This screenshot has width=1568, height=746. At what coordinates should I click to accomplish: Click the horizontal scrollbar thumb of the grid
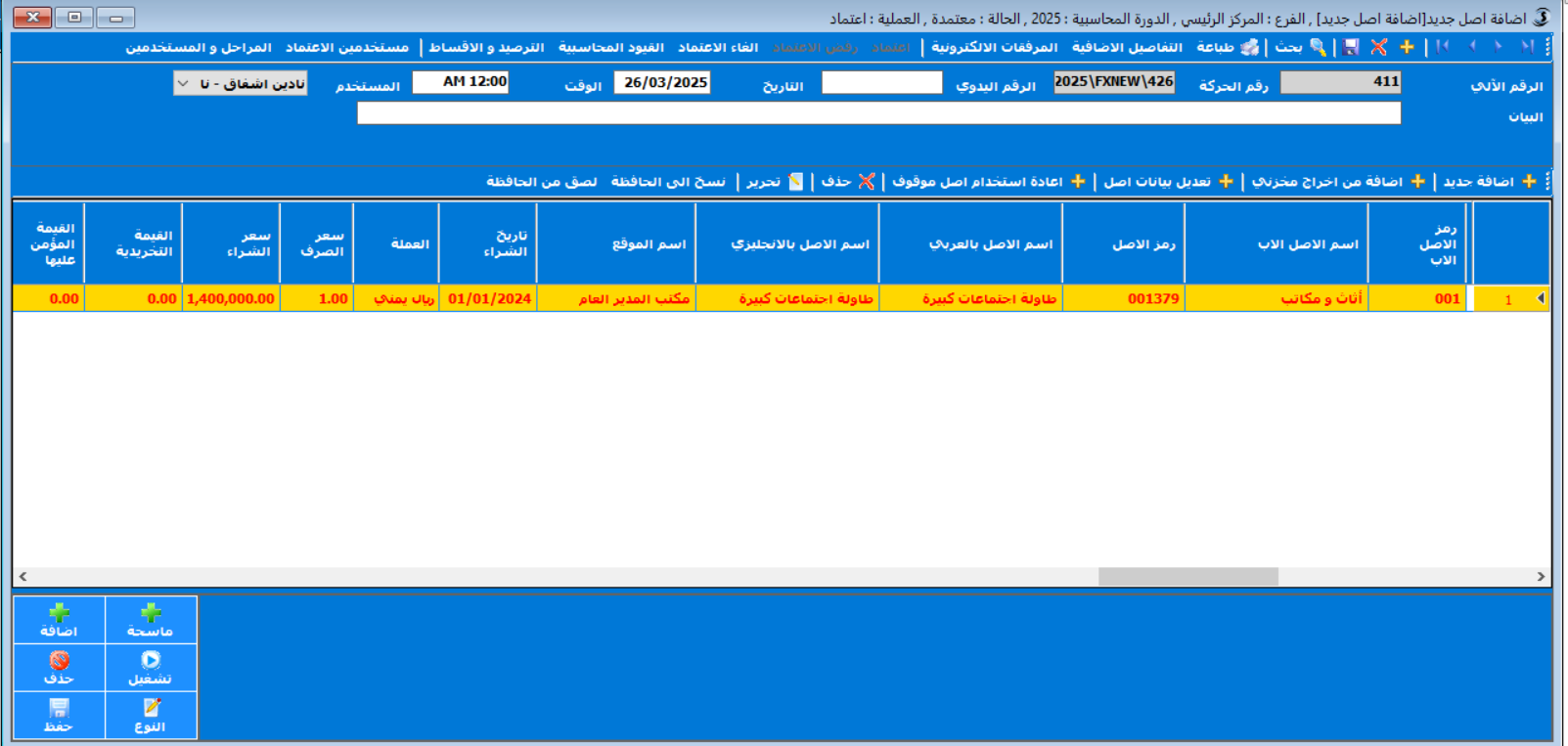pyautogui.click(x=1187, y=577)
